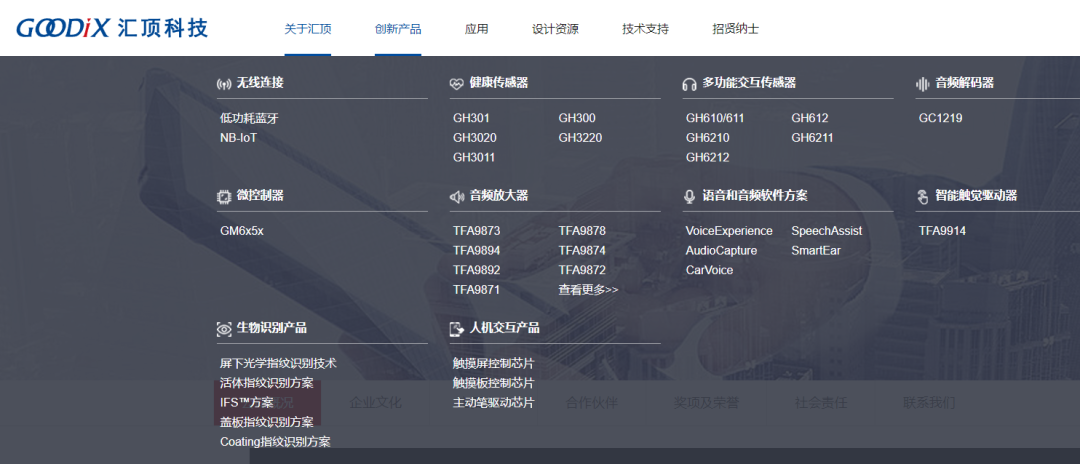This screenshot has width=1080, height=464.
Task: Open TFA9878 amplifier
Action: [x=582, y=231]
